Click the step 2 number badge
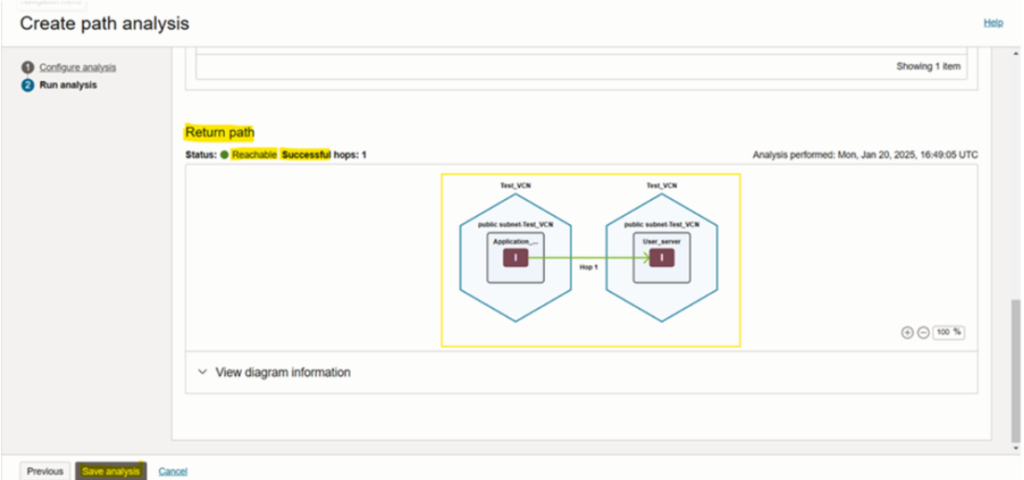The height and width of the screenshot is (480, 1024). 28,85
